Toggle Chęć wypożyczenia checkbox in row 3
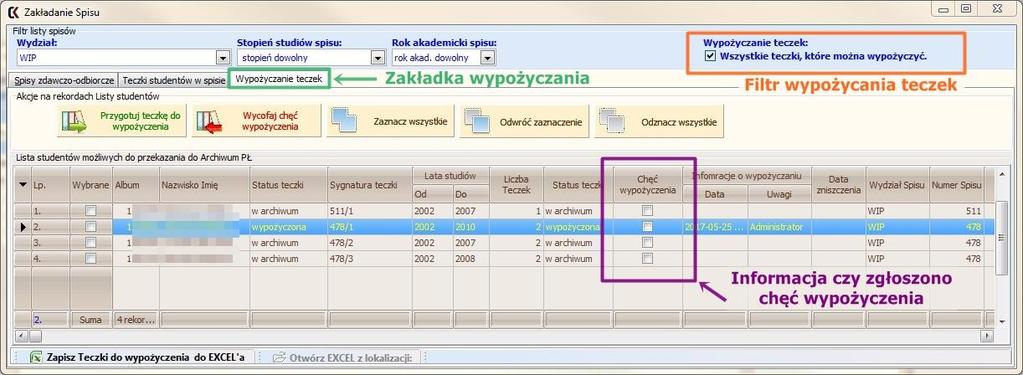Viewport: 1023px width, 375px height. click(x=647, y=243)
